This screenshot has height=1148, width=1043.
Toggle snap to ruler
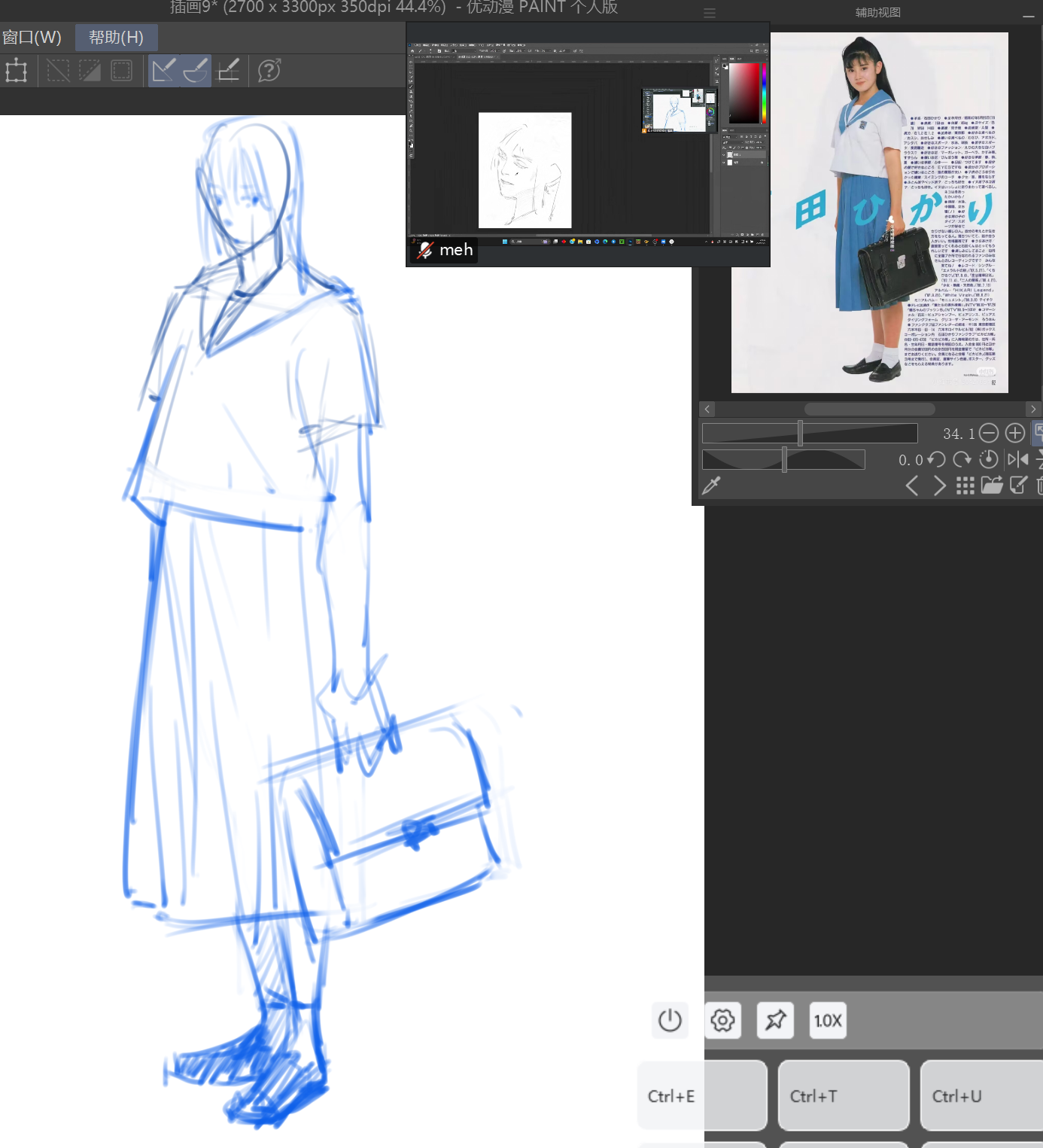point(164,71)
